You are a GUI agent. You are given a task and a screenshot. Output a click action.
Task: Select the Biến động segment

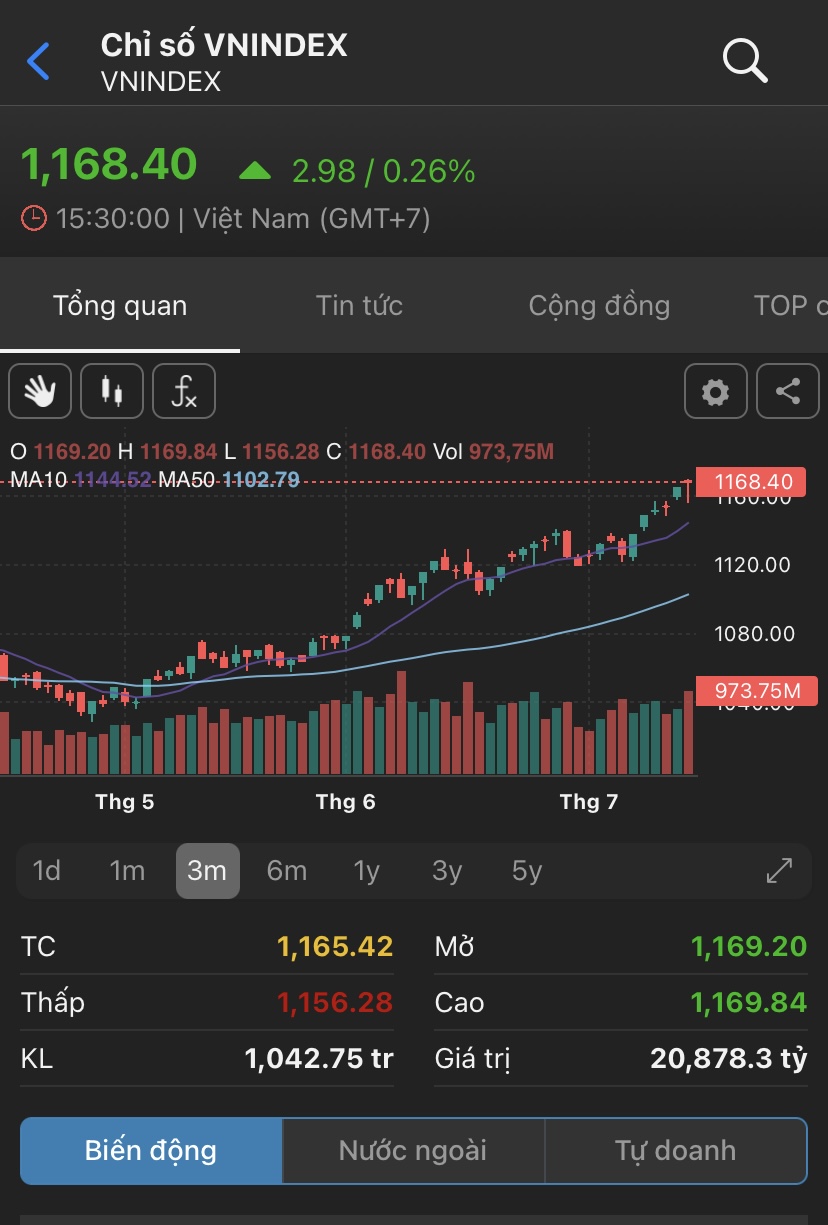151,1150
